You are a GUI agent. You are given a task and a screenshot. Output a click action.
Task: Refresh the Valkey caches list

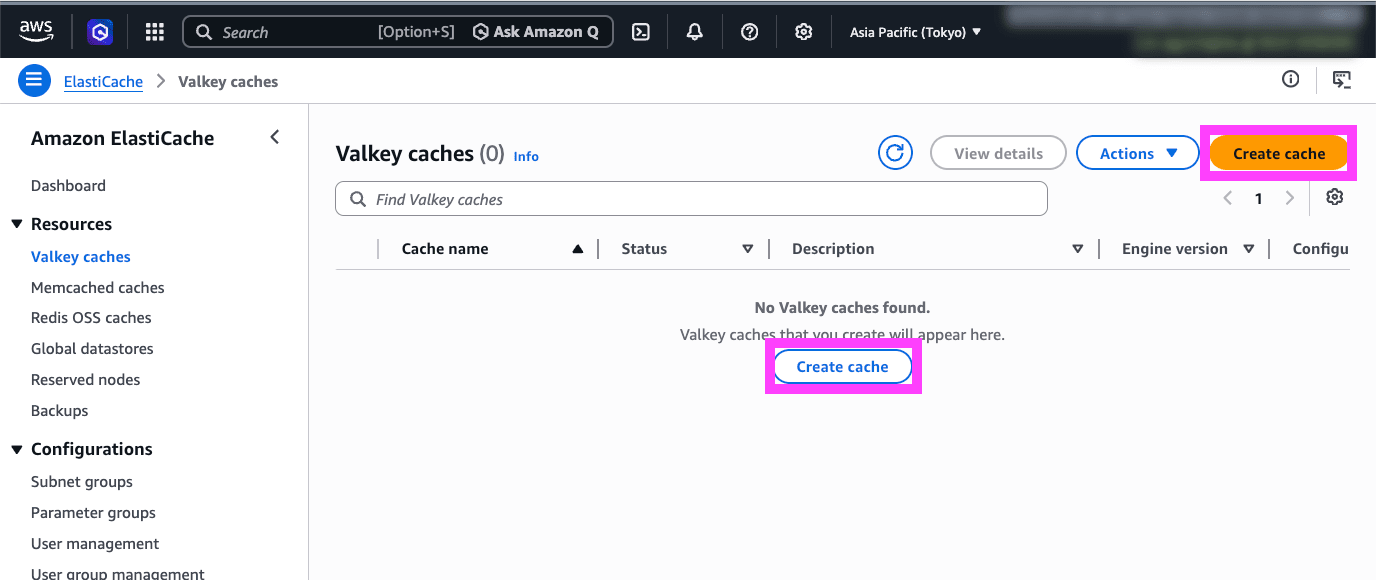pos(895,153)
